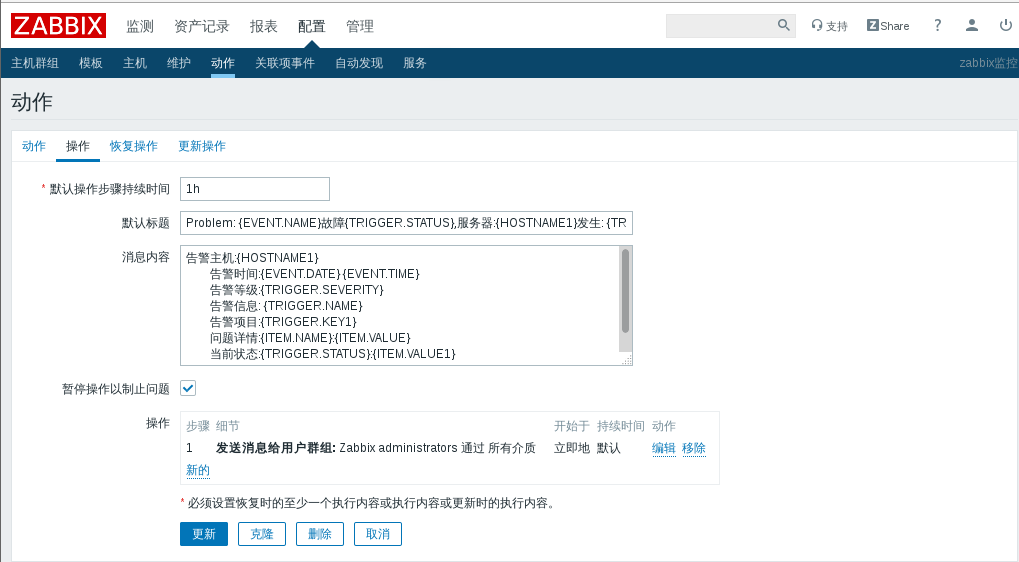Click the 开始于 column header
Screen dimensions: 1019x562
coord(572,426)
